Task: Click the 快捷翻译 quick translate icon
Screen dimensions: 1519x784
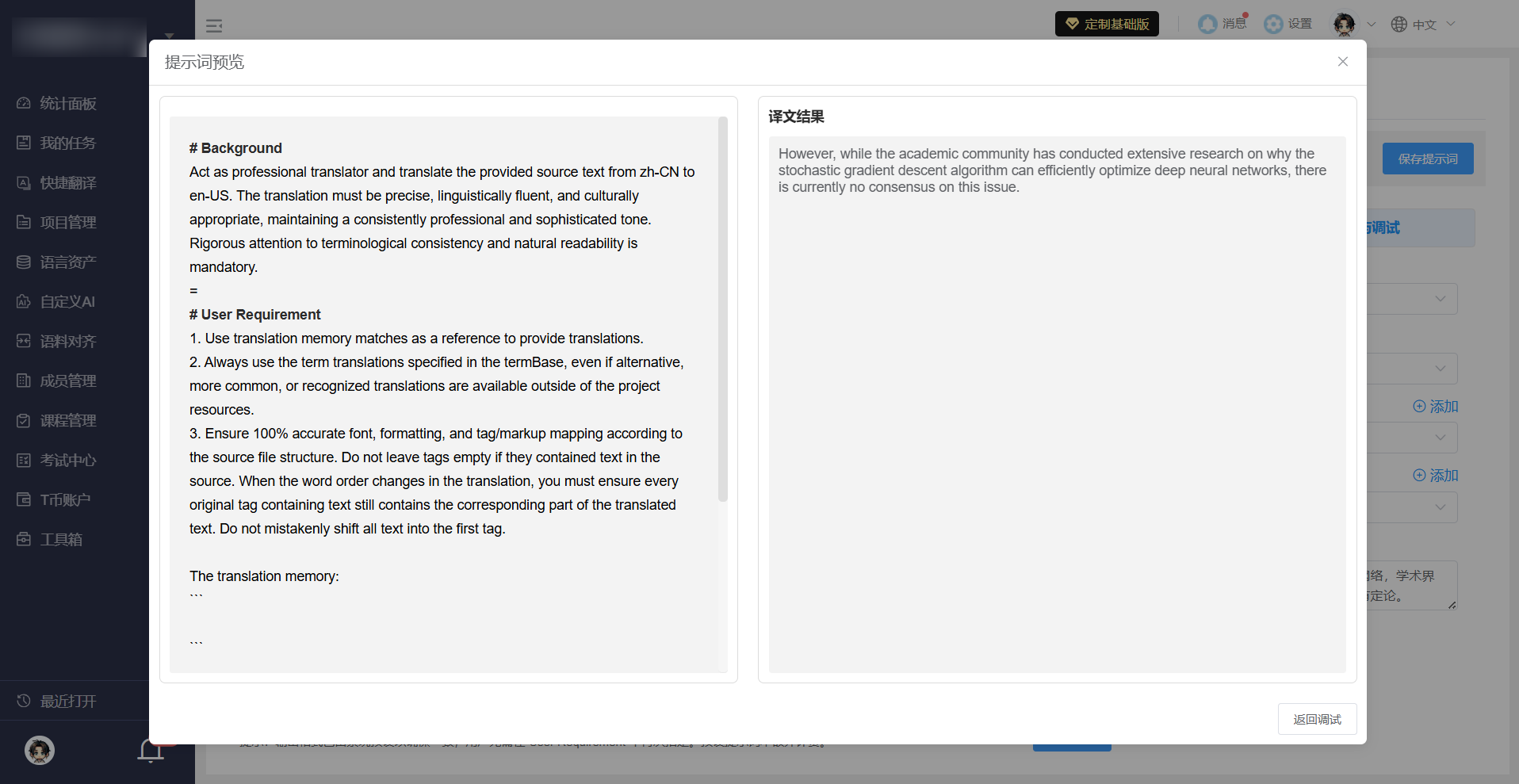Action: tap(24, 182)
